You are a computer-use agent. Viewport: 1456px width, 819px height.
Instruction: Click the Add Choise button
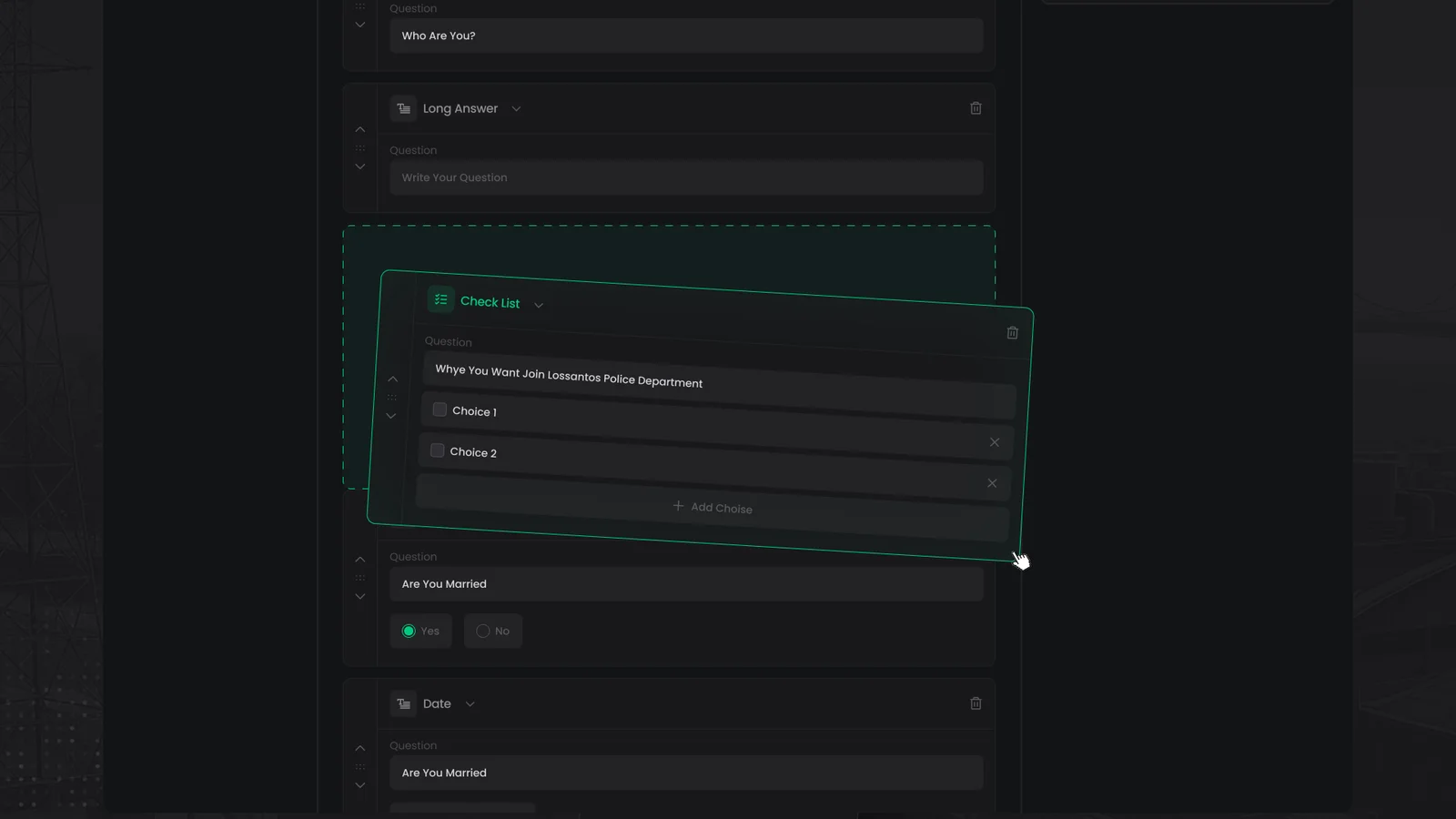[x=713, y=507]
